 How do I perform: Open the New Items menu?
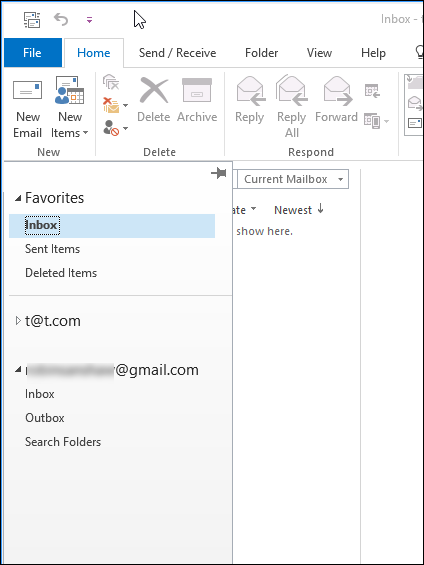pos(70,107)
